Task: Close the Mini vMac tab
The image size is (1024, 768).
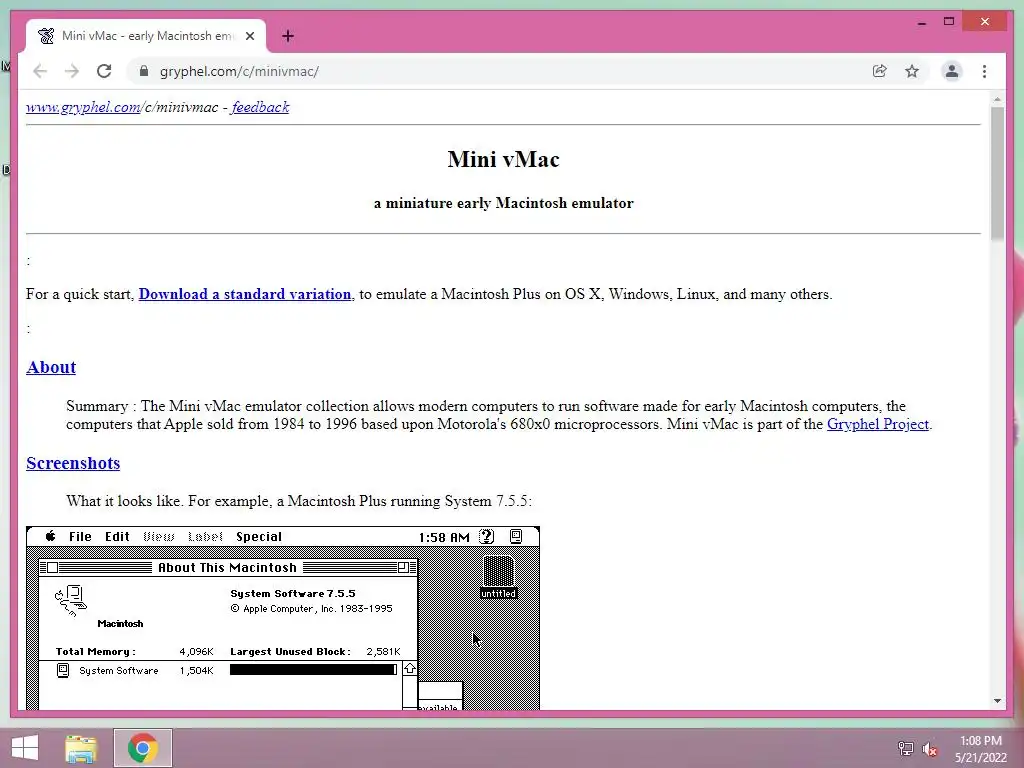Action: click(x=250, y=36)
